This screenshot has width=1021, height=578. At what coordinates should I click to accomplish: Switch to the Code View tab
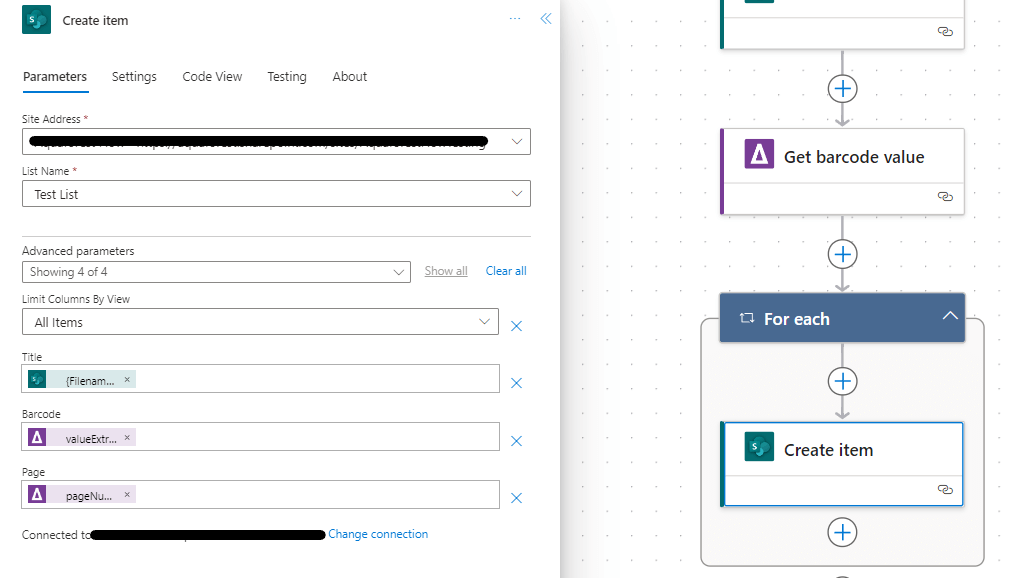212,77
